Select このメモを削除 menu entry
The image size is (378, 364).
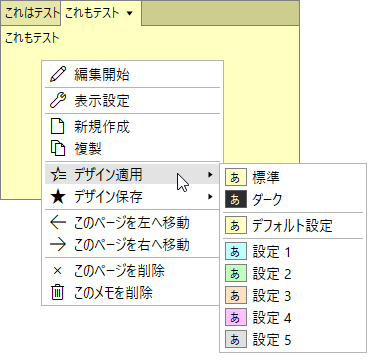[132, 293]
